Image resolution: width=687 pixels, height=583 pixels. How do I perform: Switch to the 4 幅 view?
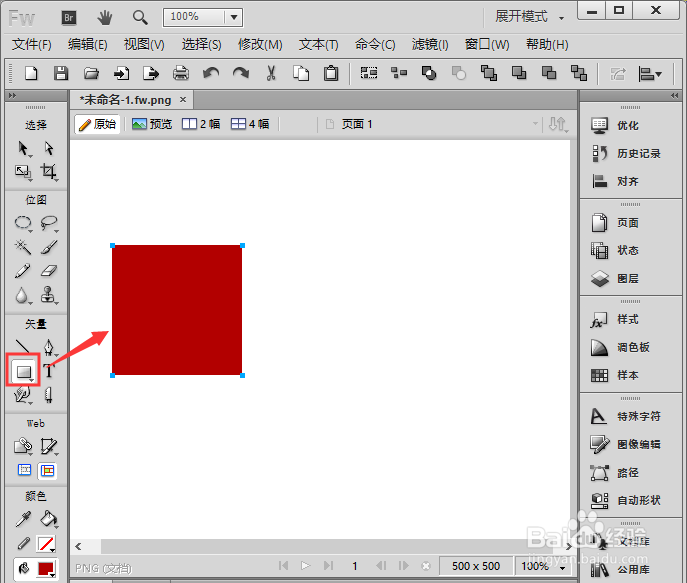pyautogui.click(x=250, y=124)
